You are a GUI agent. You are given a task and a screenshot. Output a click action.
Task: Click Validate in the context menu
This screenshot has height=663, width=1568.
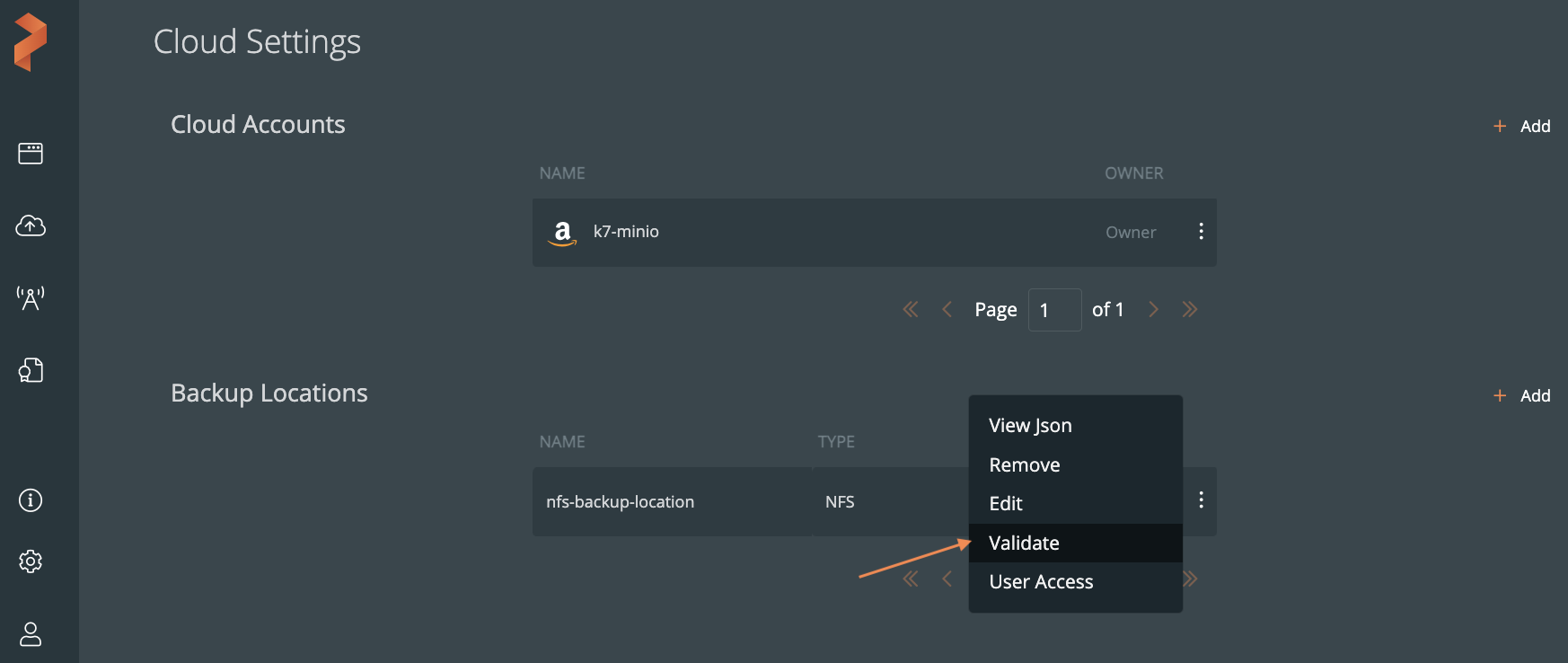(x=1024, y=544)
